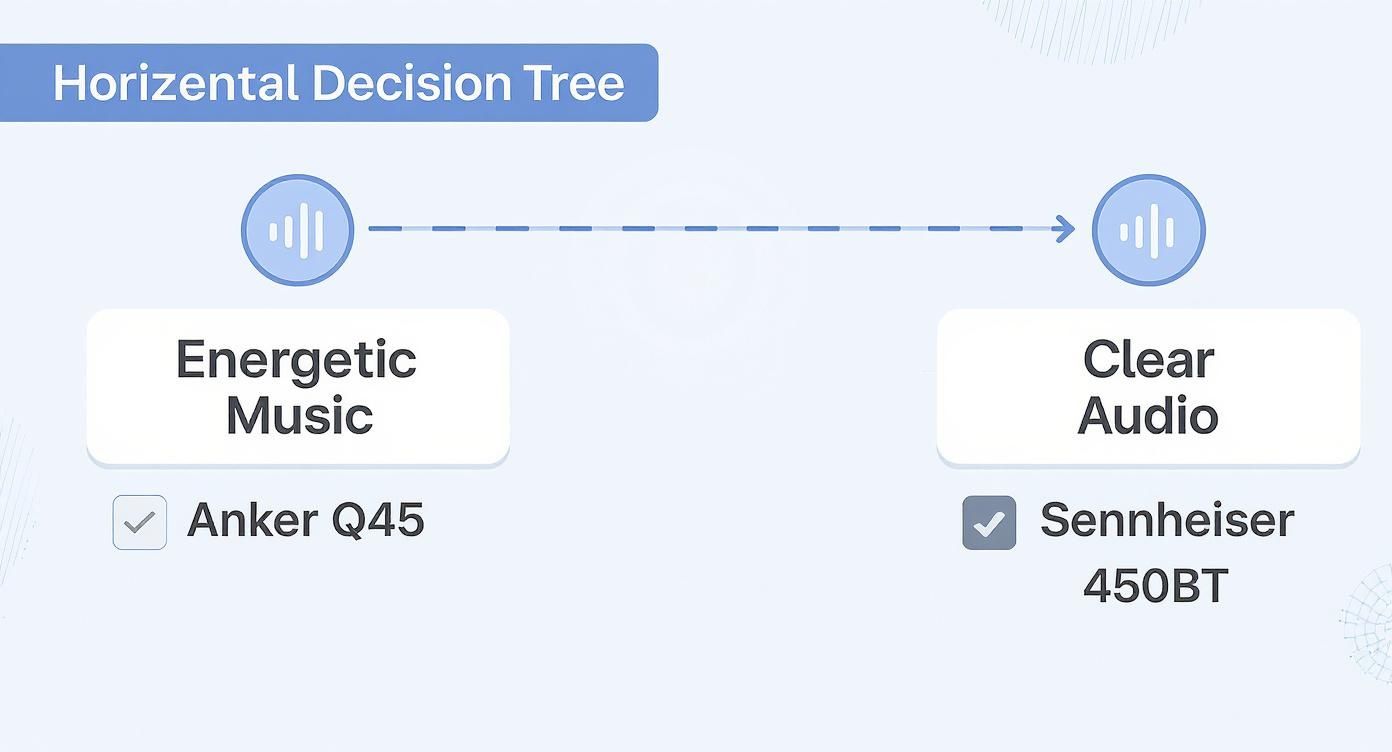Click the Anker Q45 label text
Screen dimensions: 1392x752
(x=306, y=521)
